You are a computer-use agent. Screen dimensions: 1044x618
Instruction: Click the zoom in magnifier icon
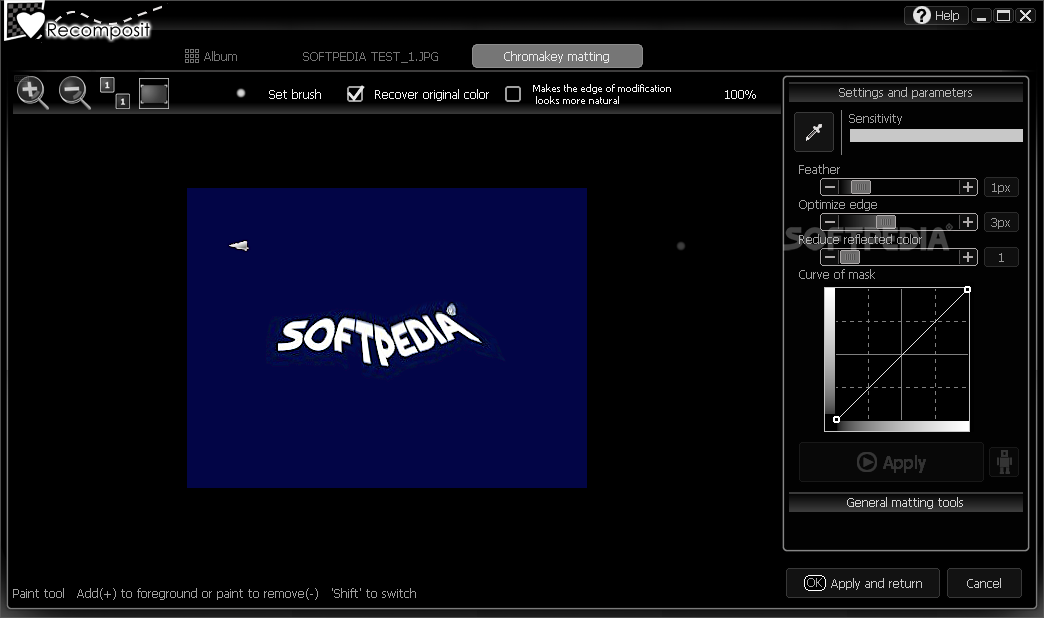32,93
